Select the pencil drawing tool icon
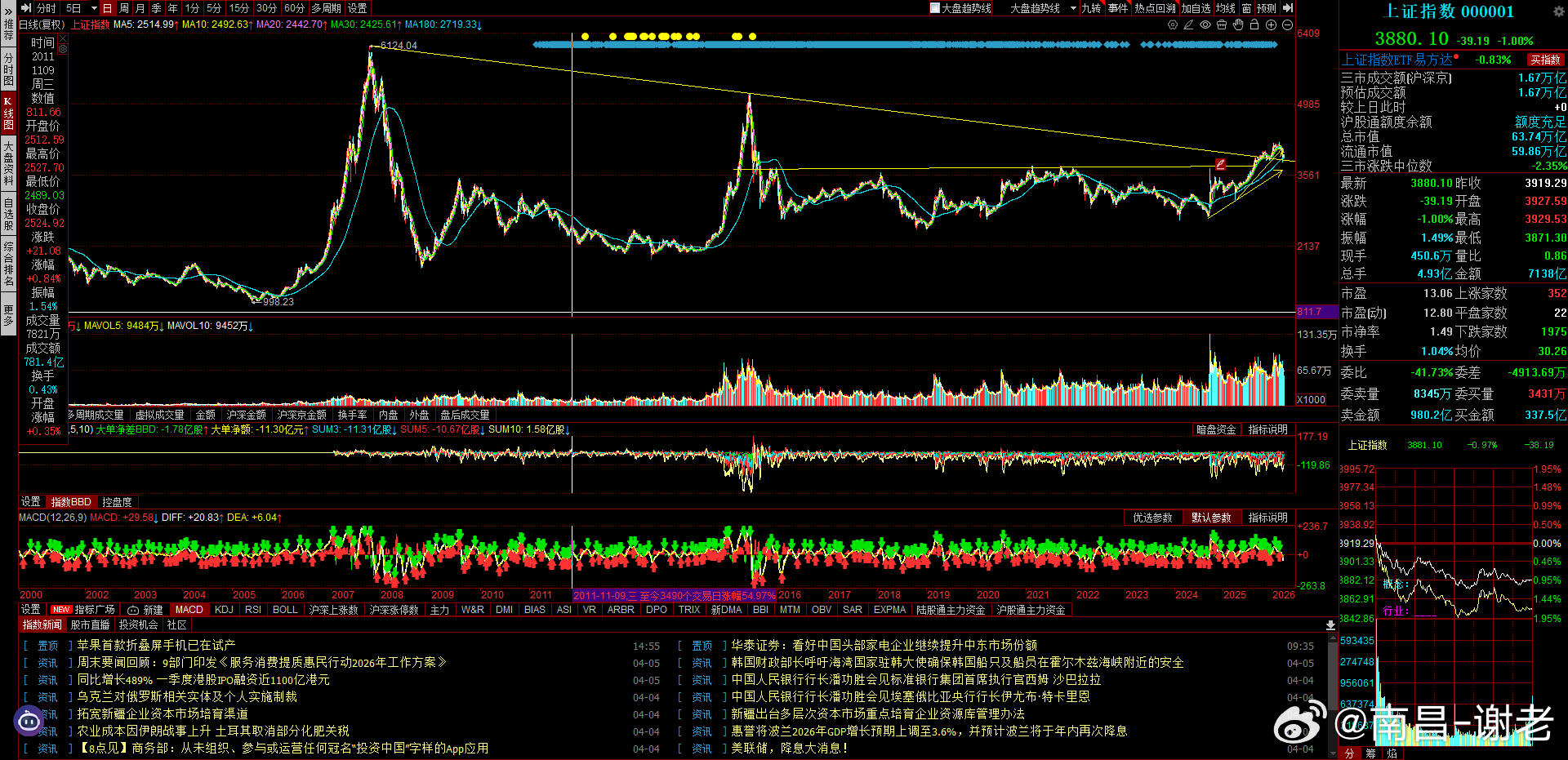1568x760 pixels. (x=1189, y=25)
